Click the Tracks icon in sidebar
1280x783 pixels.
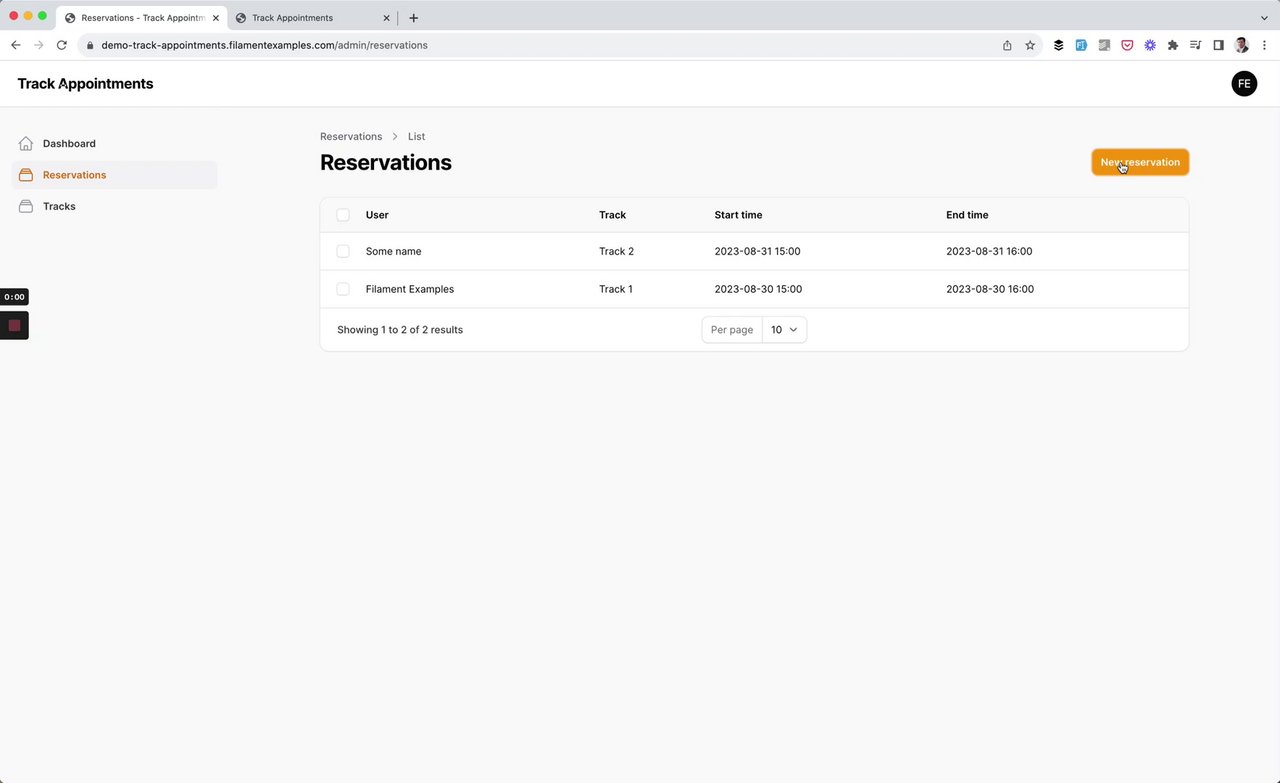click(x=26, y=206)
